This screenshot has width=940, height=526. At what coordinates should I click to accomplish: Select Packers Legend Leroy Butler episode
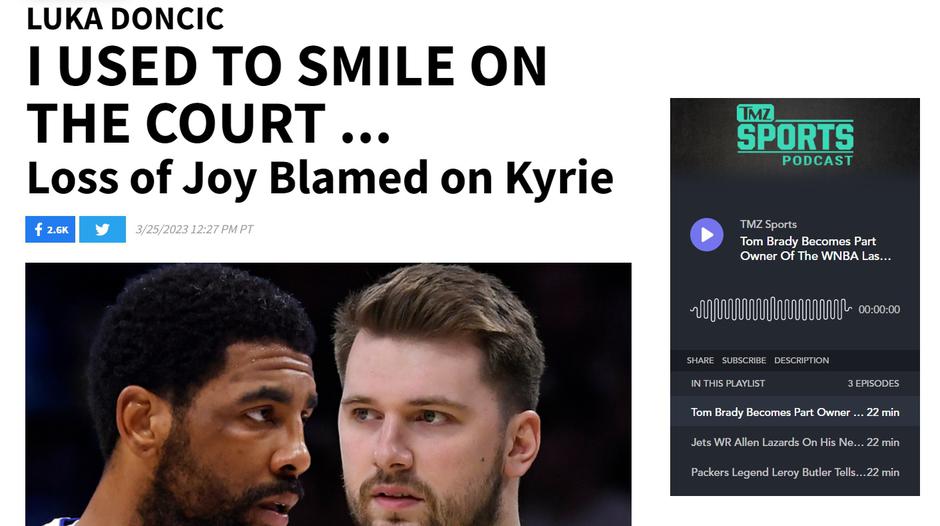795,472
